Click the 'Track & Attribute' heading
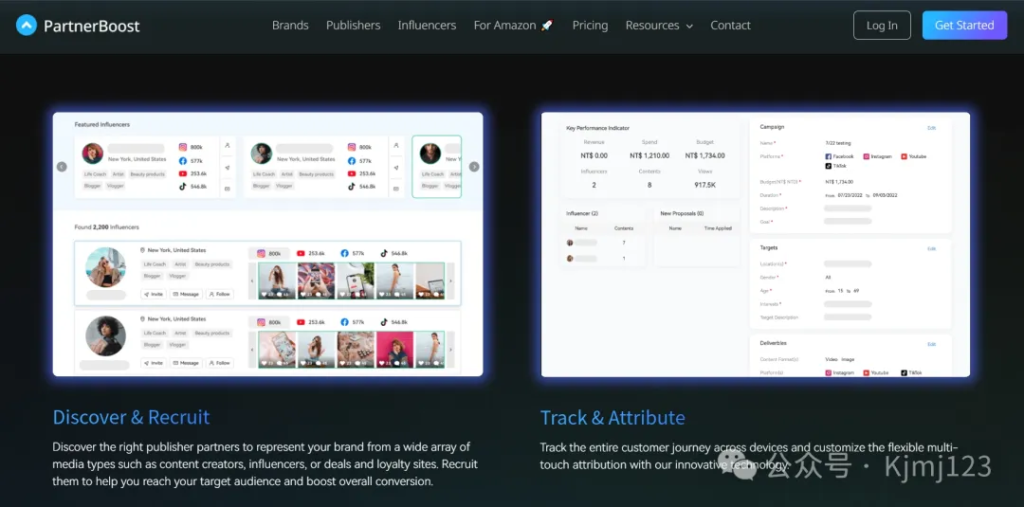This screenshot has height=507, width=1024. point(613,417)
